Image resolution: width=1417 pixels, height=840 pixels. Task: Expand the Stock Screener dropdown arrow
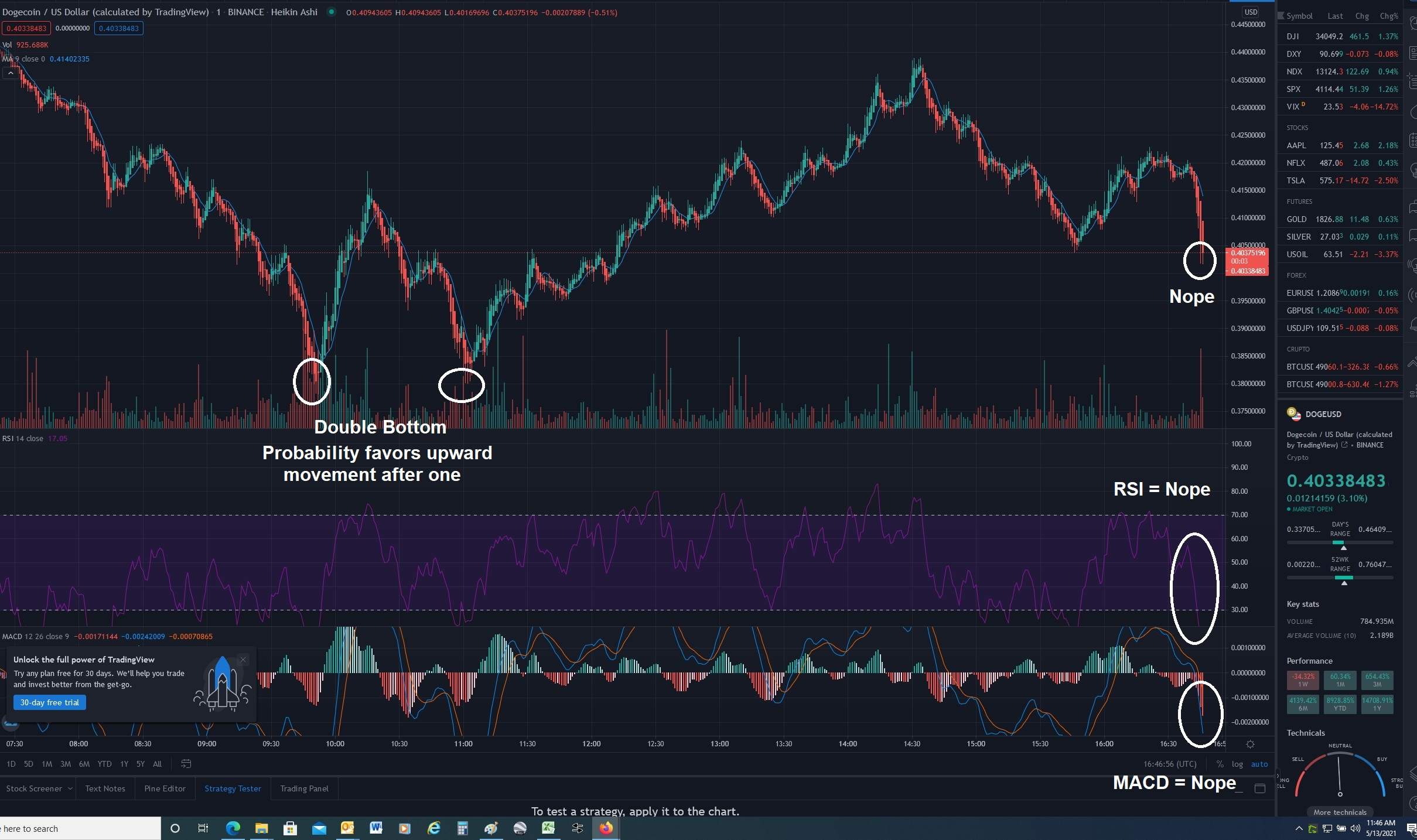click(70, 788)
